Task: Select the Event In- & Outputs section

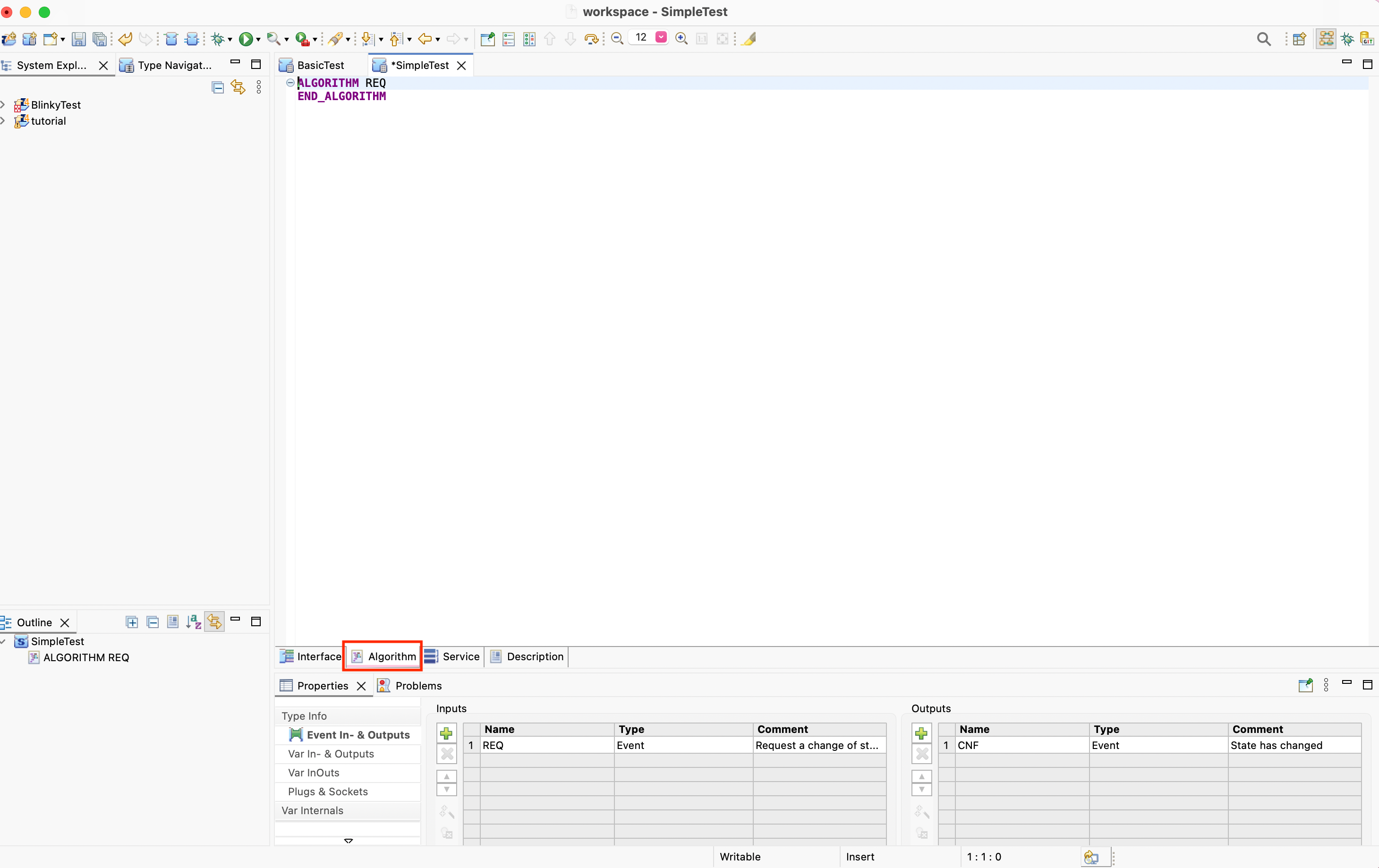Action: click(348, 735)
